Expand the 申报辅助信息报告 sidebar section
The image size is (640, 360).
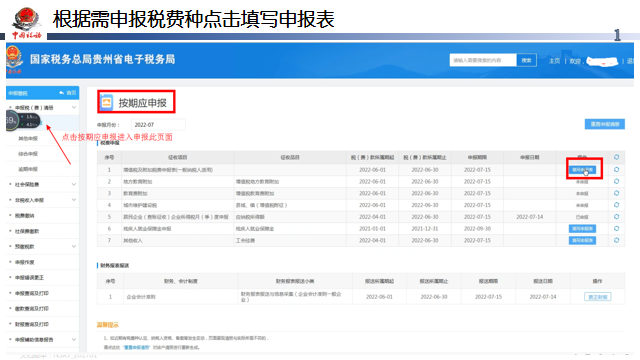[x=74, y=340]
